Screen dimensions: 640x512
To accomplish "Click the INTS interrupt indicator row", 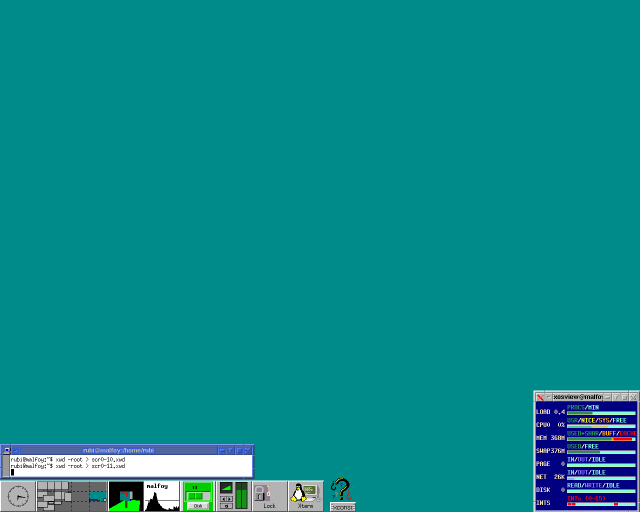I will coord(600,503).
